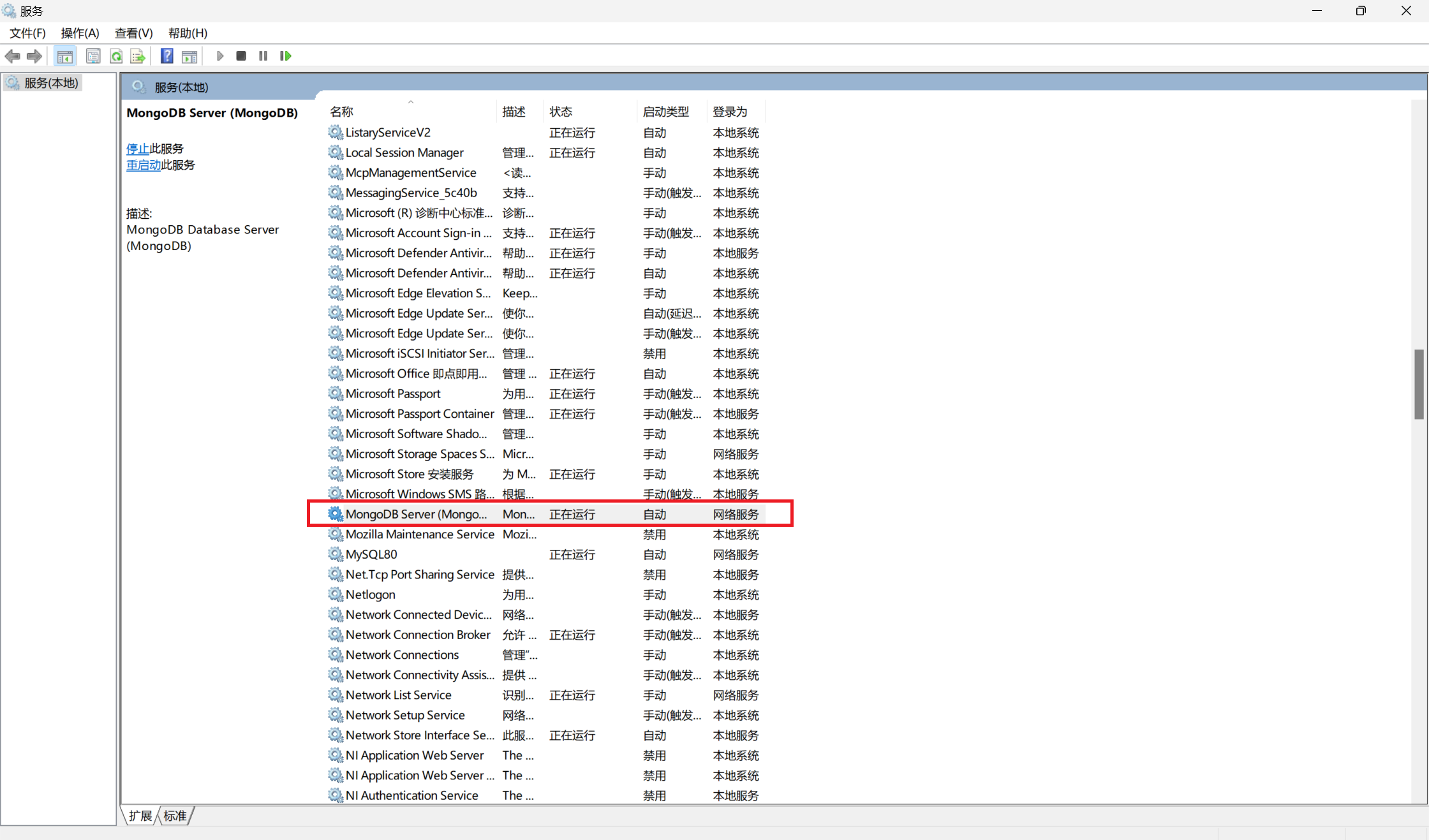Click the Export List toolbar icon
This screenshot has width=1429, height=840.
click(x=138, y=56)
